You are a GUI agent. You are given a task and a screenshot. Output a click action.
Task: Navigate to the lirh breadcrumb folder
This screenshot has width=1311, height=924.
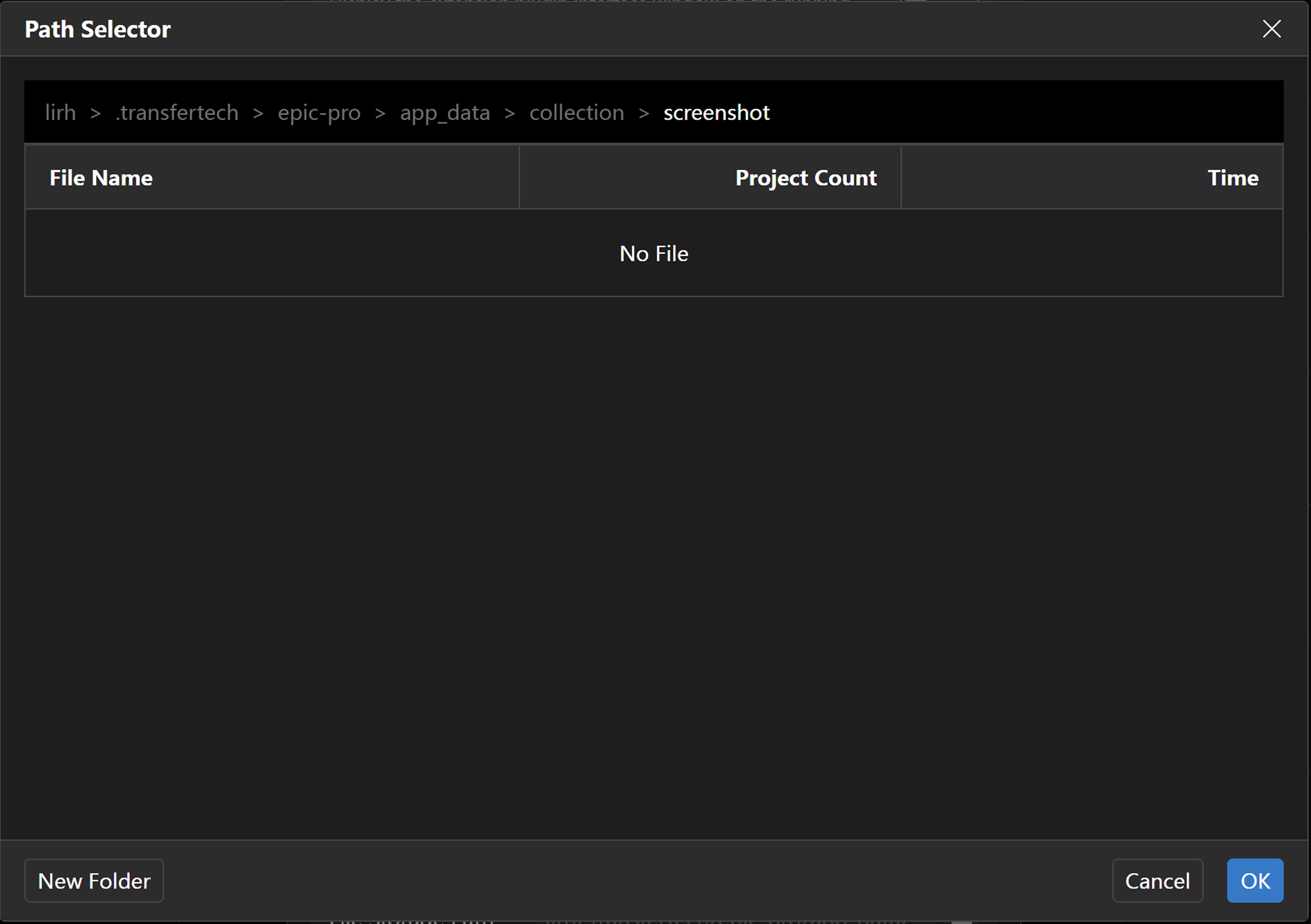60,113
